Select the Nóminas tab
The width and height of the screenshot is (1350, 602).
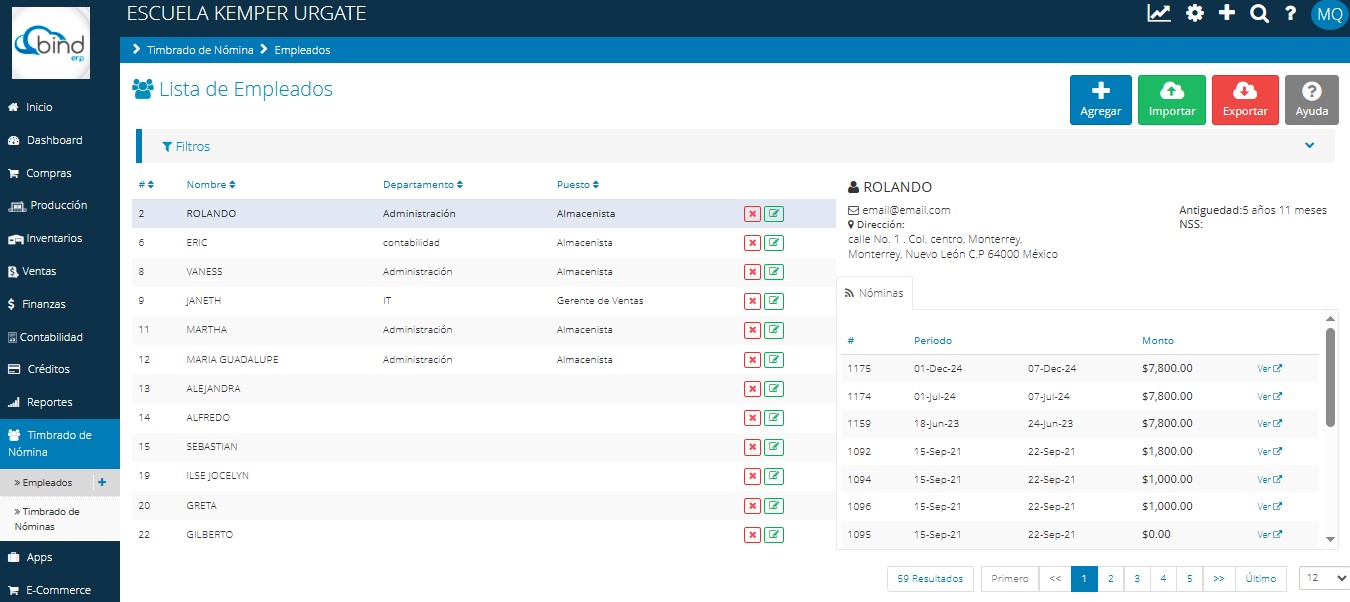[x=874, y=293]
